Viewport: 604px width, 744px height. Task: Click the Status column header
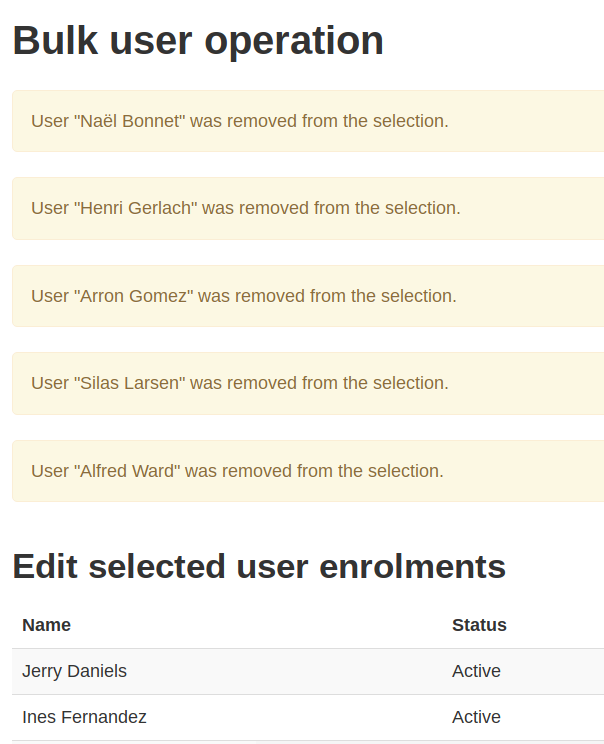(479, 625)
